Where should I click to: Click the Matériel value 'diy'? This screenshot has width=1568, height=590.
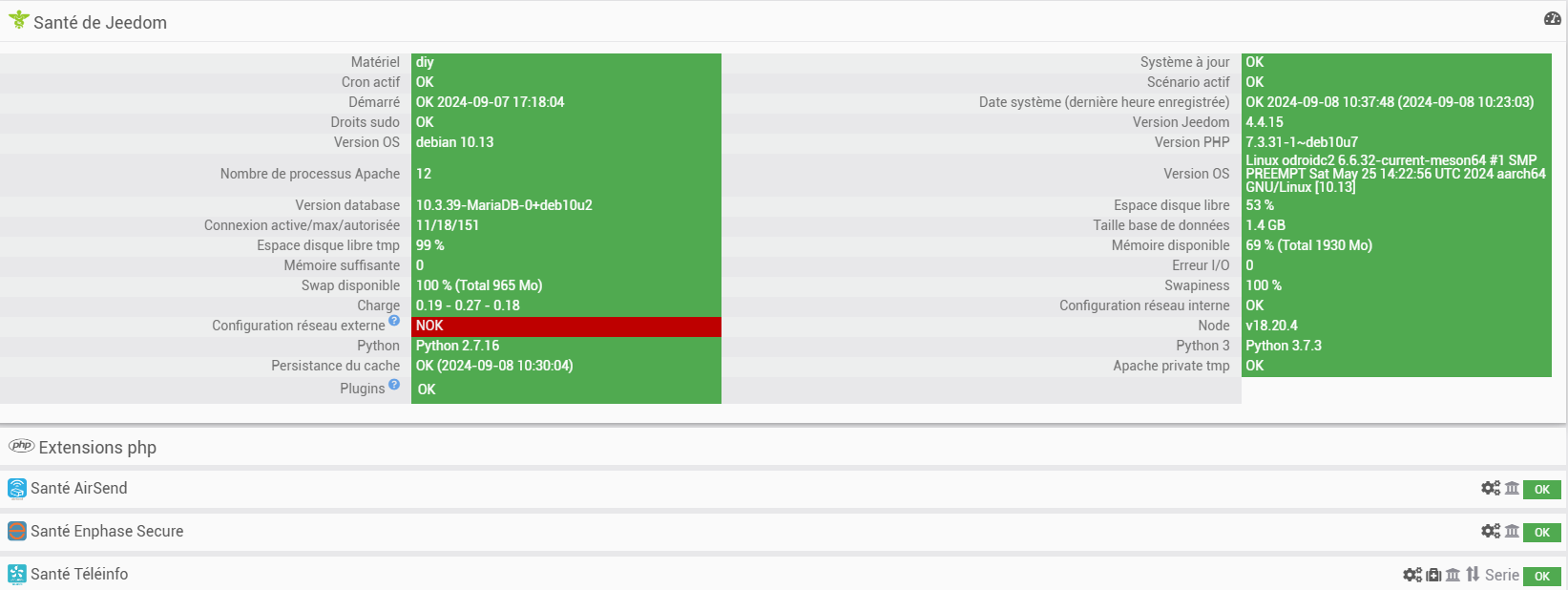click(x=425, y=62)
